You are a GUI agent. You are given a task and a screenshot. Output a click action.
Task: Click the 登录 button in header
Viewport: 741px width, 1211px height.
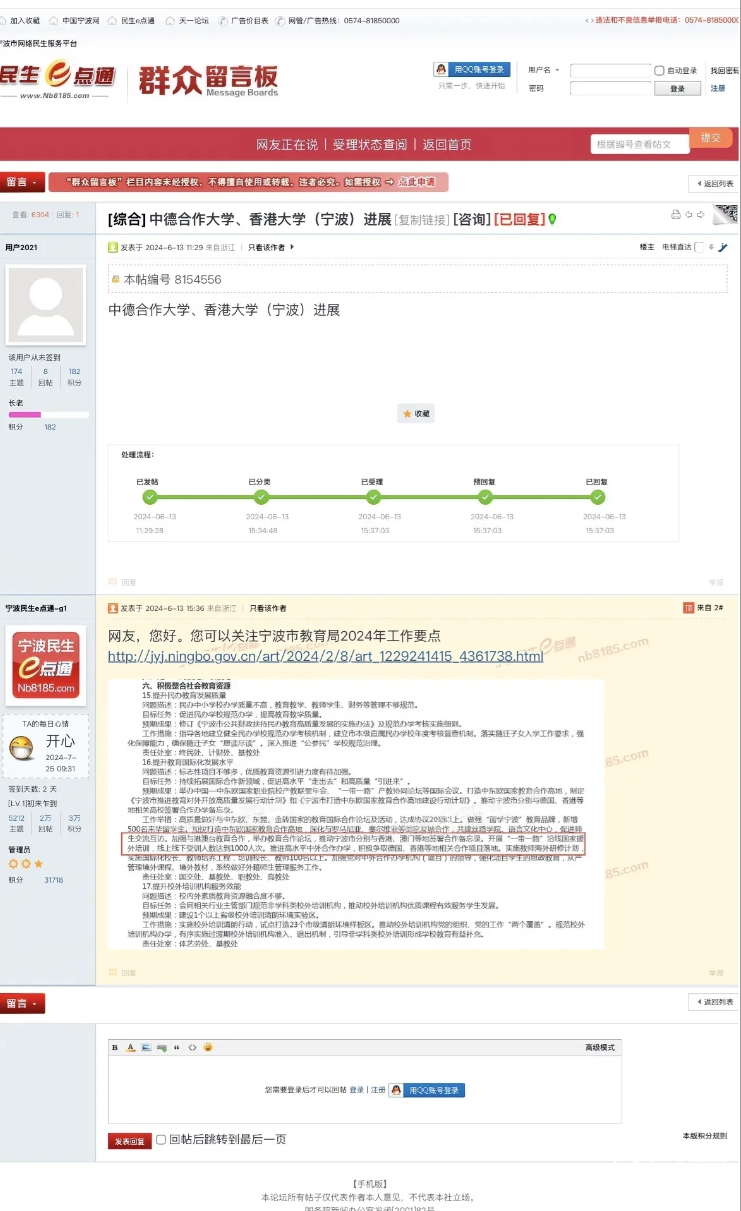pyautogui.click(x=678, y=88)
